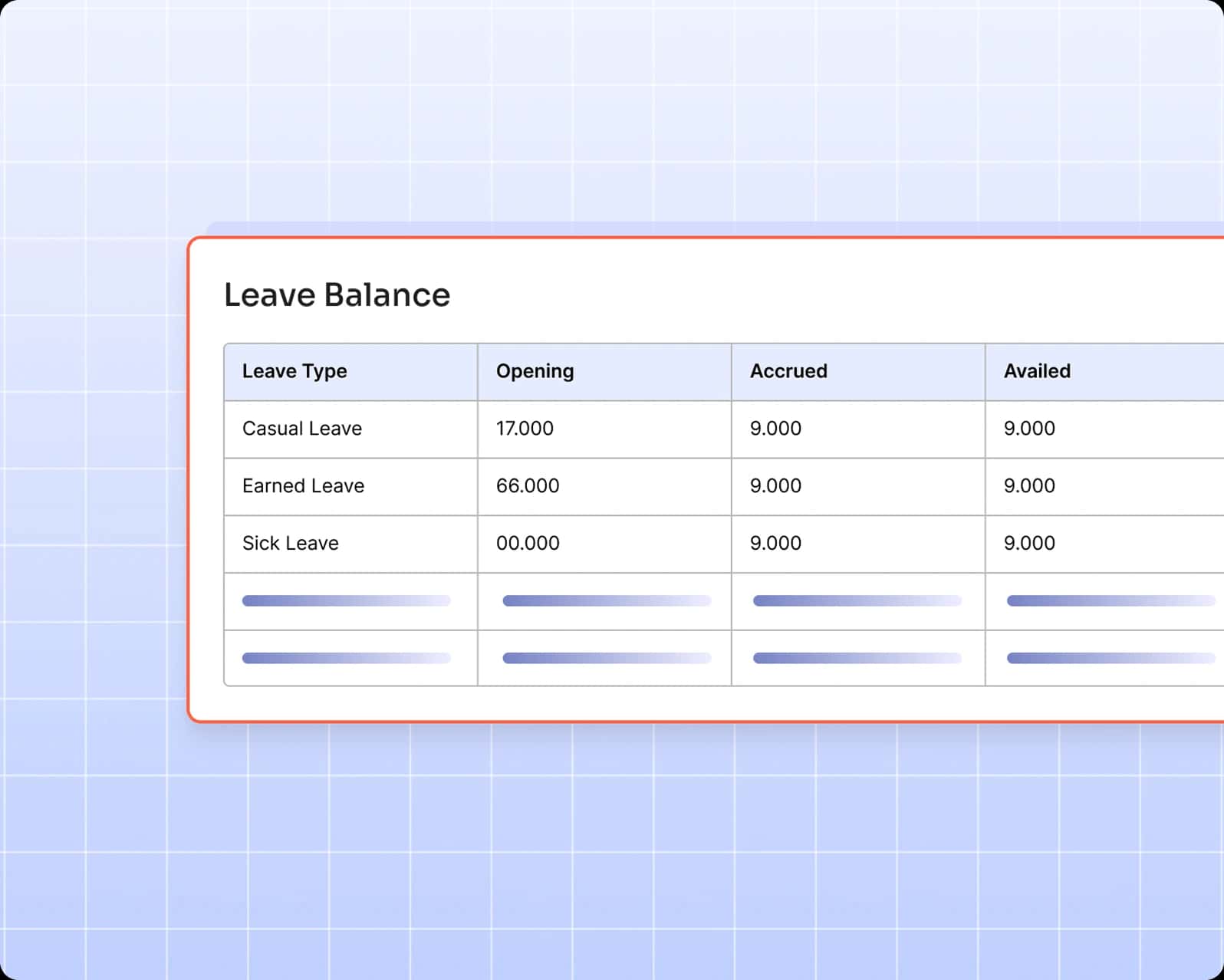Screen dimensions: 1224x980
Task: Click the Availed value for Earned Leave
Action: tap(1029, 486)
